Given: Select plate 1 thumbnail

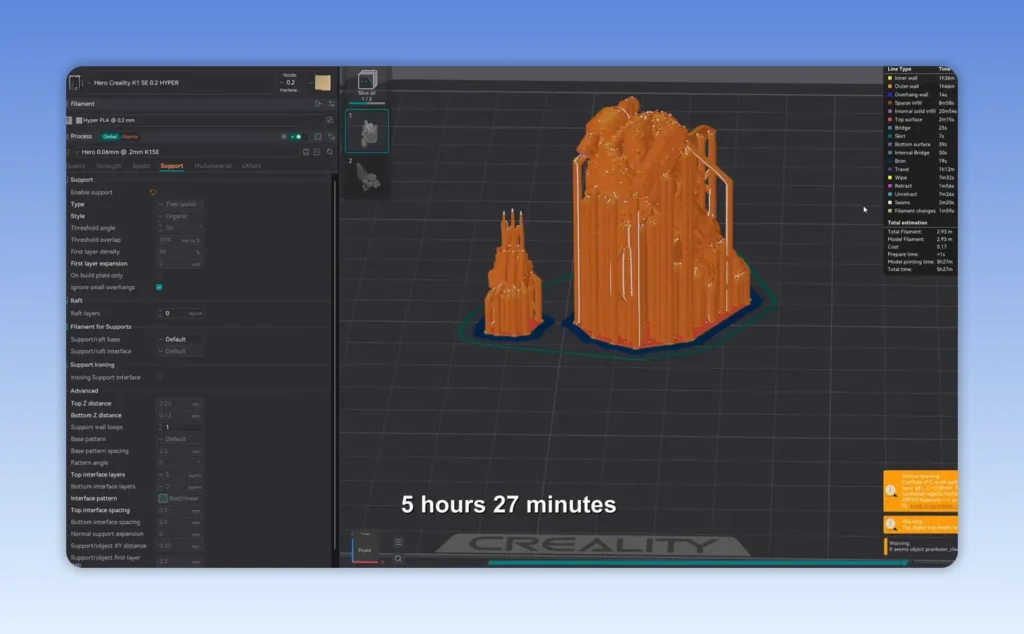Looking at the screenshot, I should tap(367, 131).
